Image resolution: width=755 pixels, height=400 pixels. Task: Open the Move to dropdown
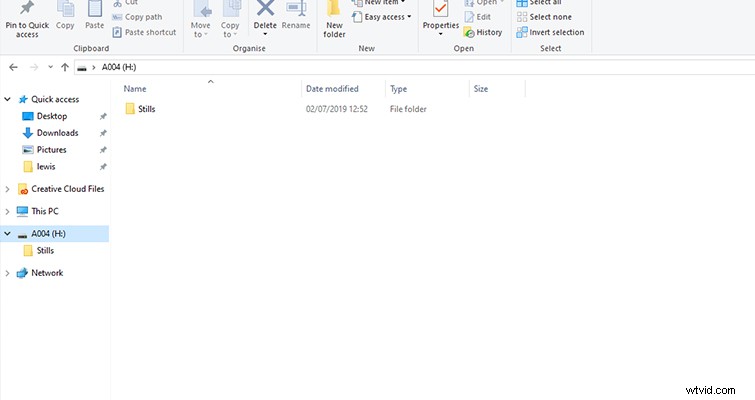pos(201,20)
